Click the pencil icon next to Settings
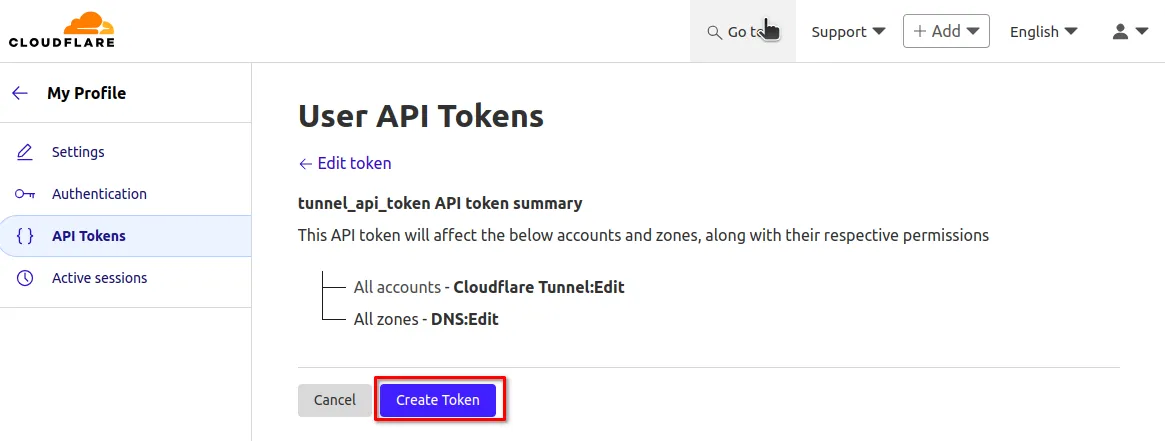The height and width of the screenshot is (441, 1165). 25,152
